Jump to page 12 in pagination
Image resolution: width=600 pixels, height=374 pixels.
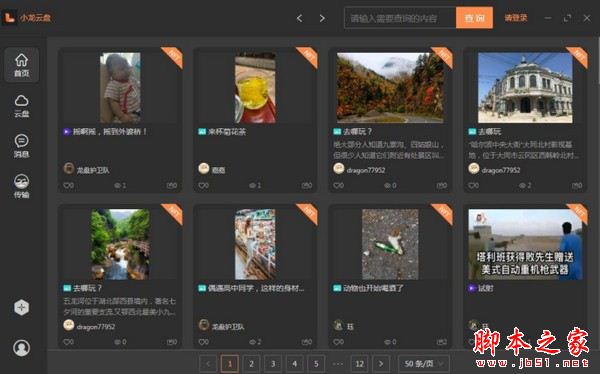click(359, 364)
